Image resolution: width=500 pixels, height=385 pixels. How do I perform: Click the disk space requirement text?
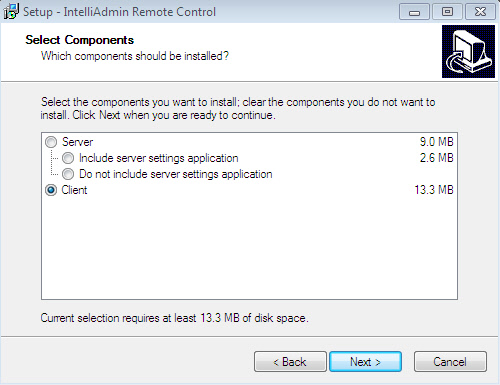(174, 318)
